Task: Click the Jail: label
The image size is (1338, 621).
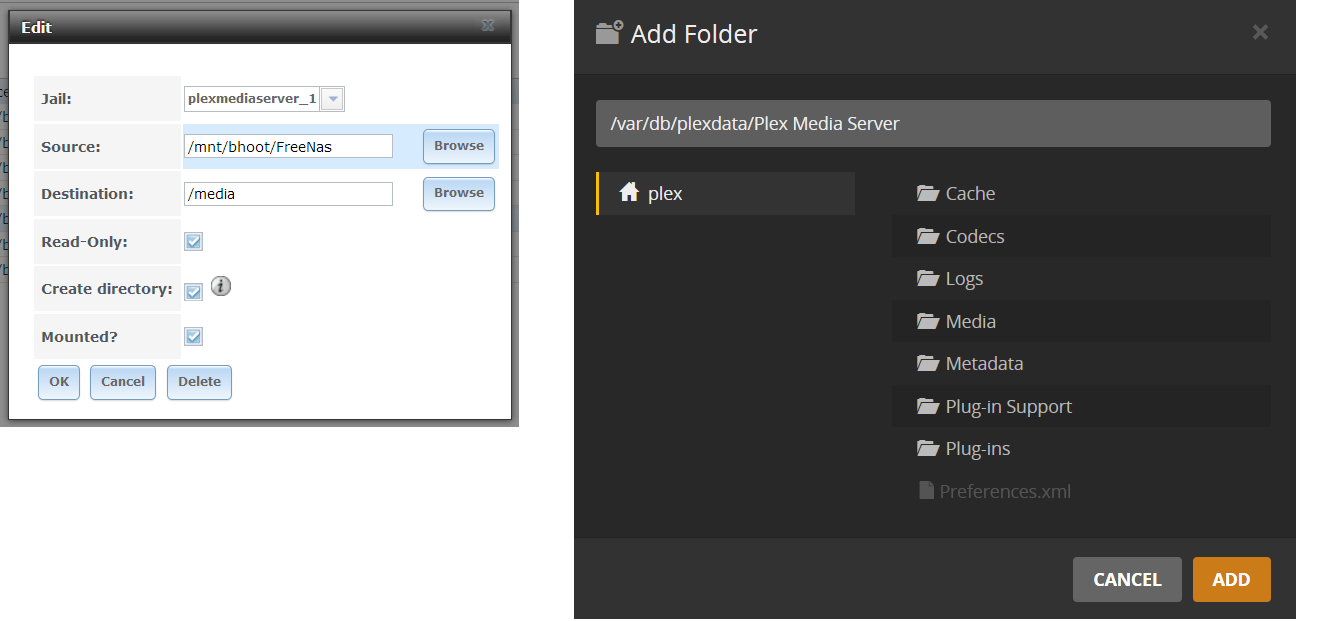Action: click(x=56, y=99)
